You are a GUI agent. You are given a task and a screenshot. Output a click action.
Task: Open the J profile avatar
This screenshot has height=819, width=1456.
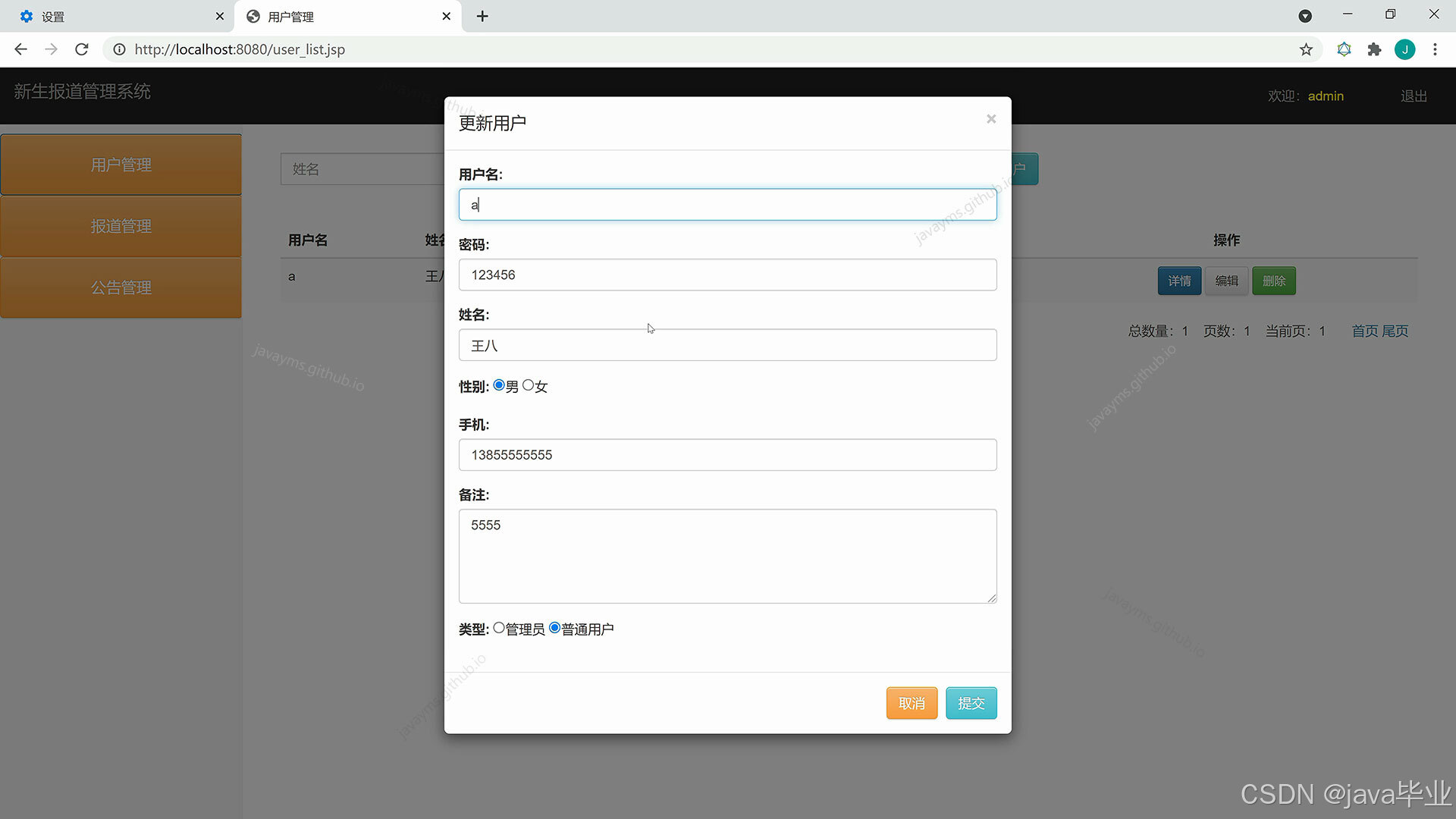tap(1404, 49)
